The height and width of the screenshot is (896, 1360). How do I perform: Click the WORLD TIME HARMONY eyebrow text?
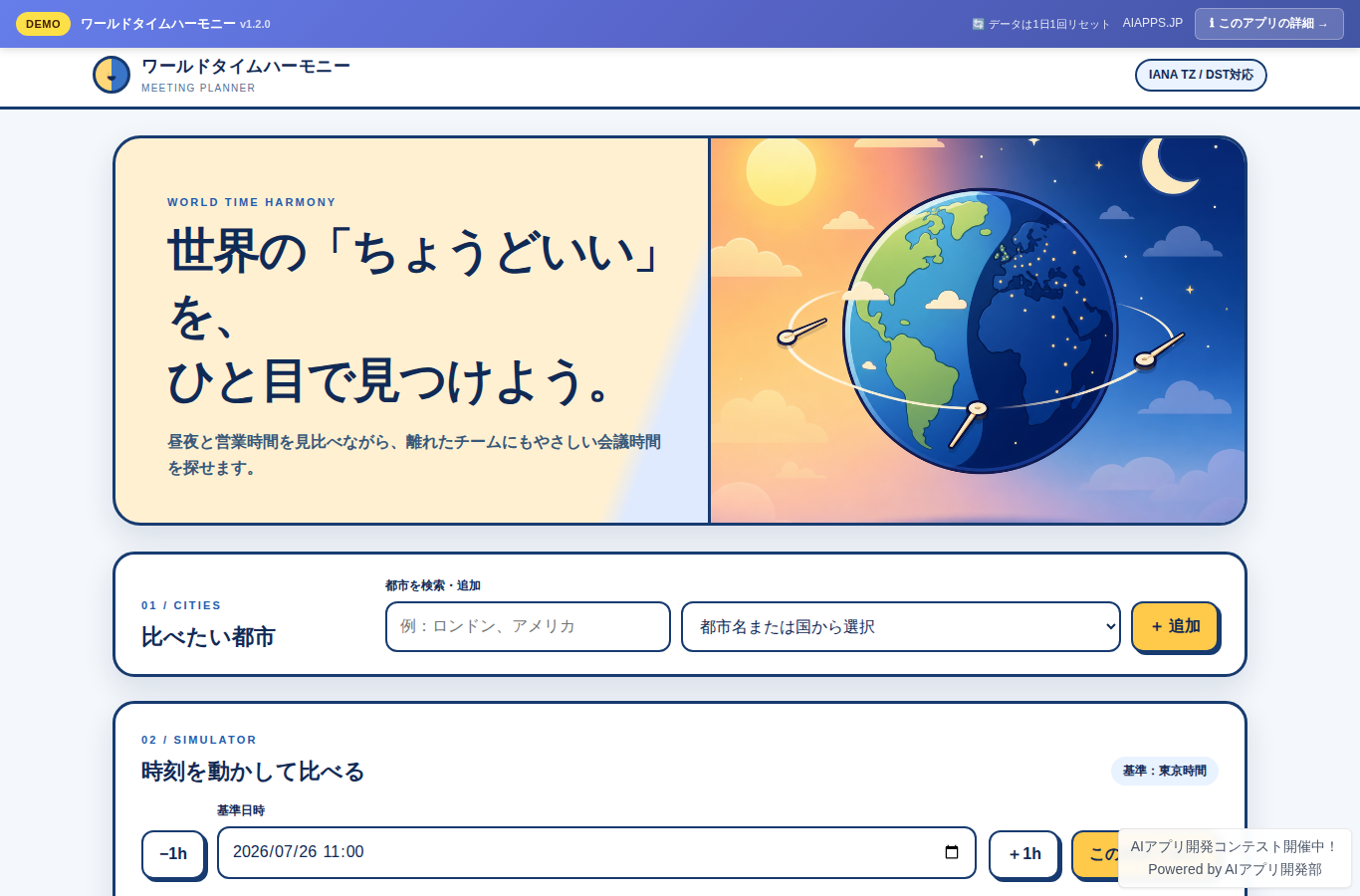(252, 202)
